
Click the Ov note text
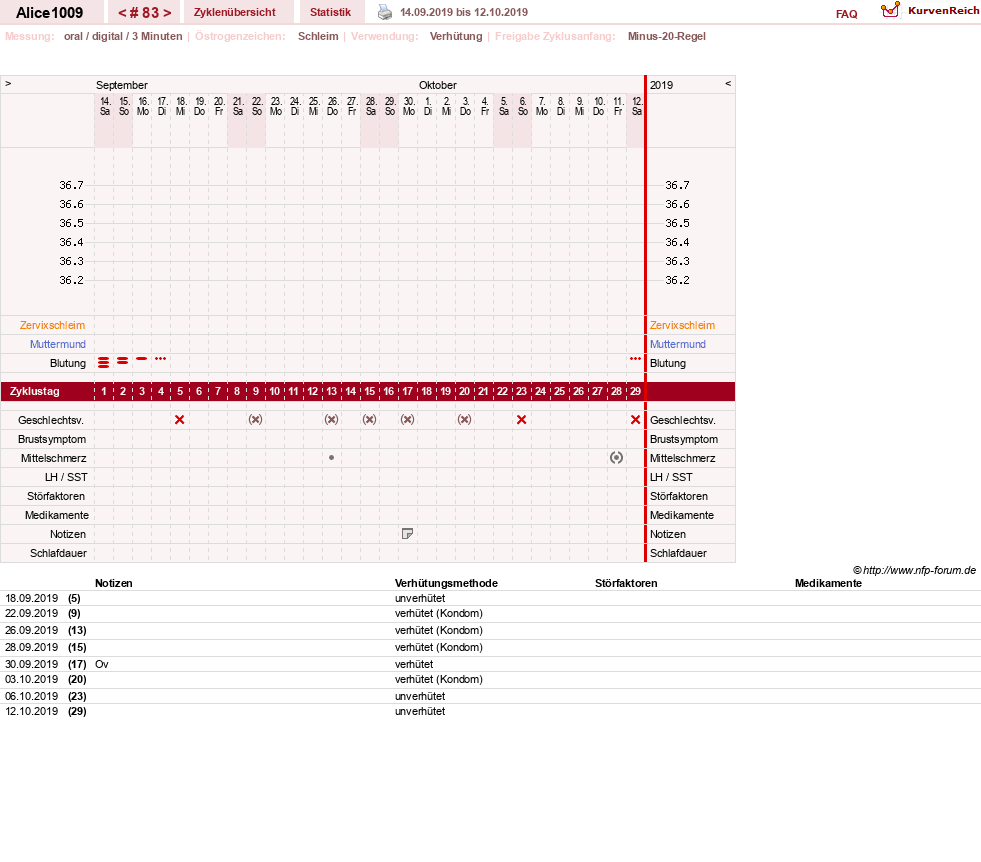pyautogui.click(x=102, y=664)
